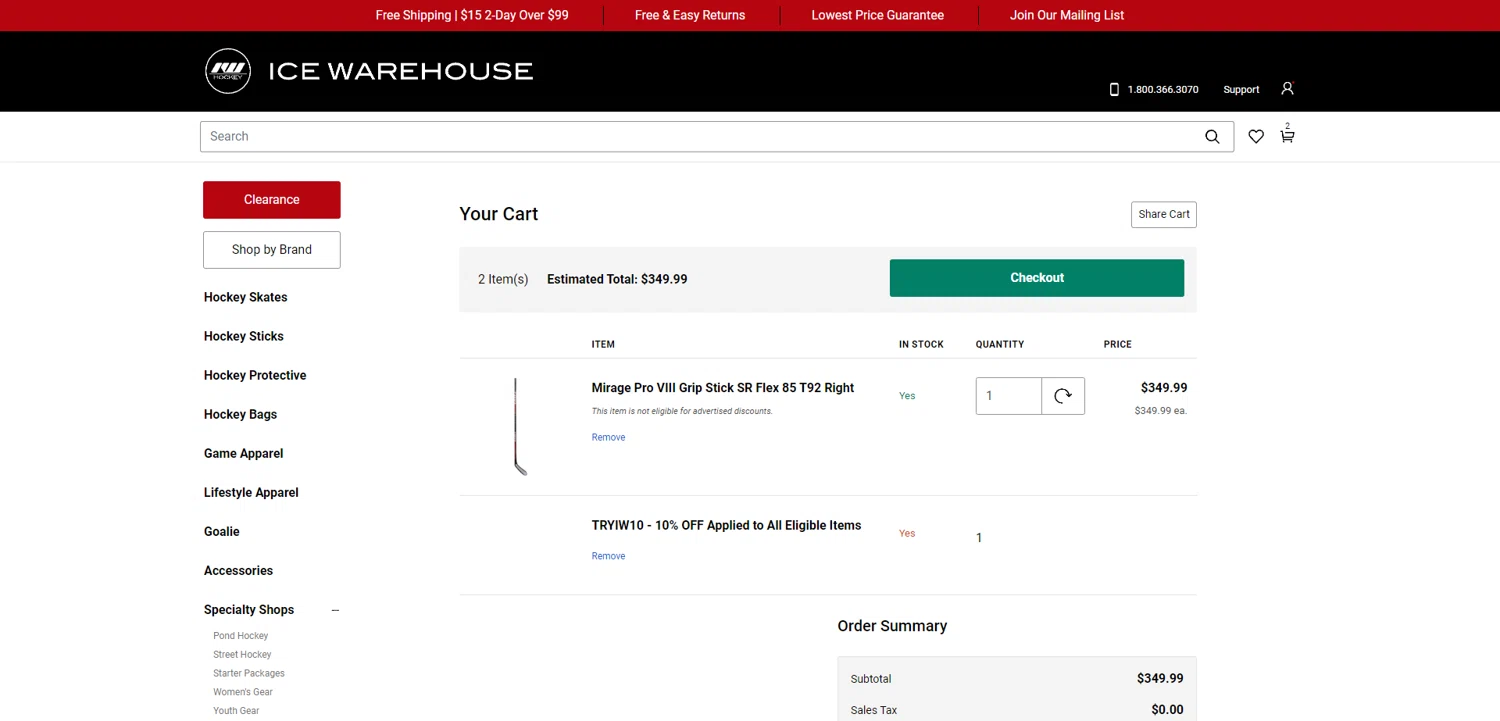Open the Support link
1500x721 pixels.
click(1241, 90)
